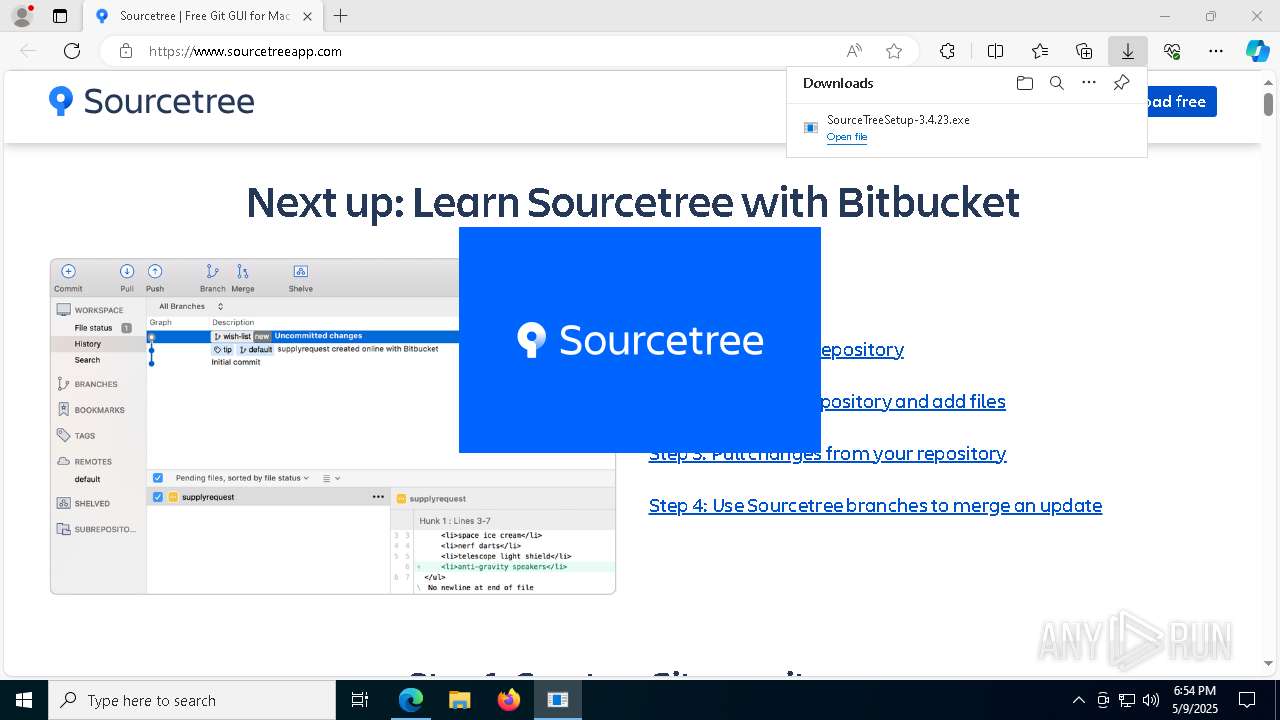Viewport: 1280px width, 720px height.
Task: Open Firefox from taskbar
Action: (509, 700)
